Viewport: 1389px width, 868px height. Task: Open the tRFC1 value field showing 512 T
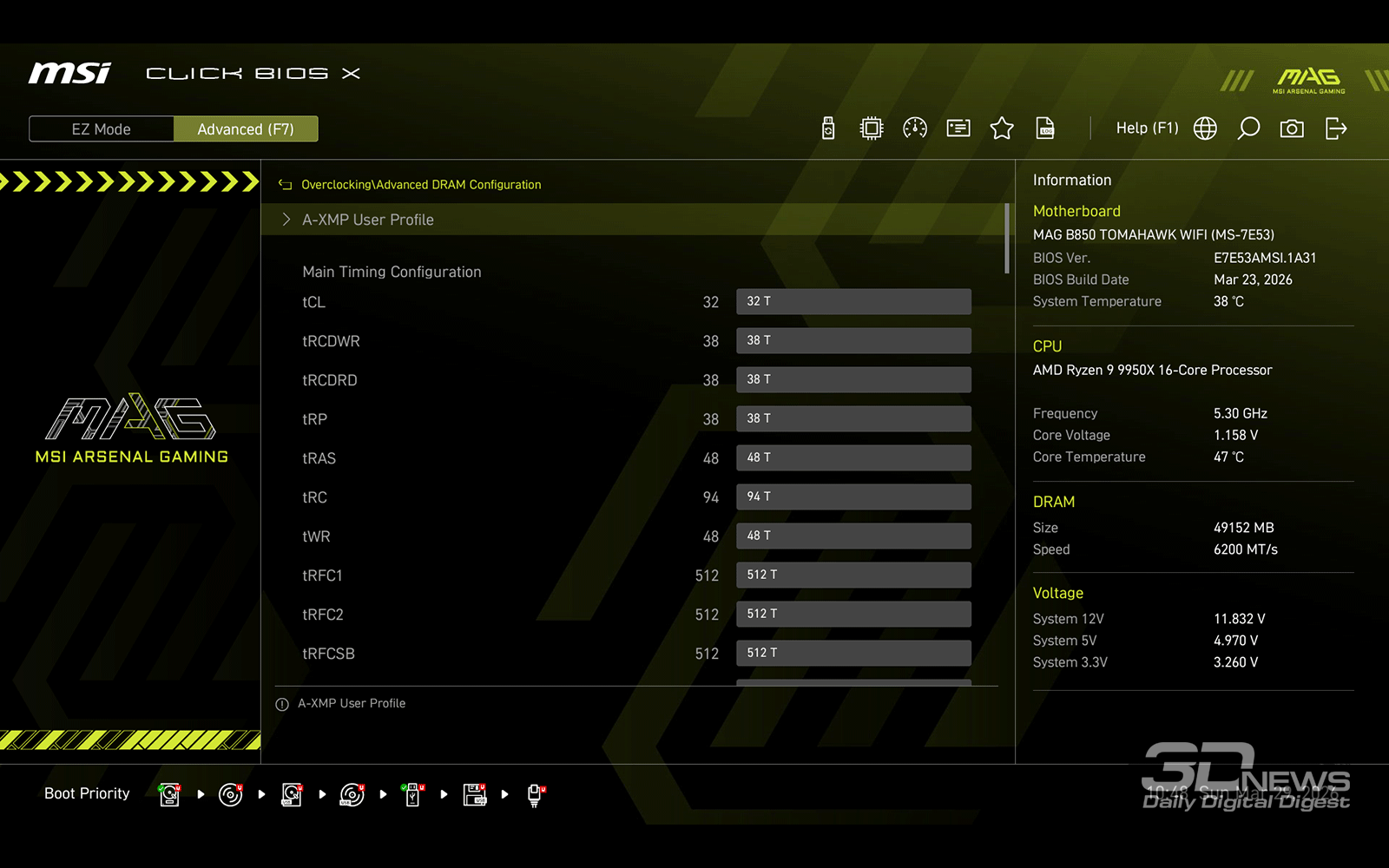pyautogui.click(x=852, y=575)
